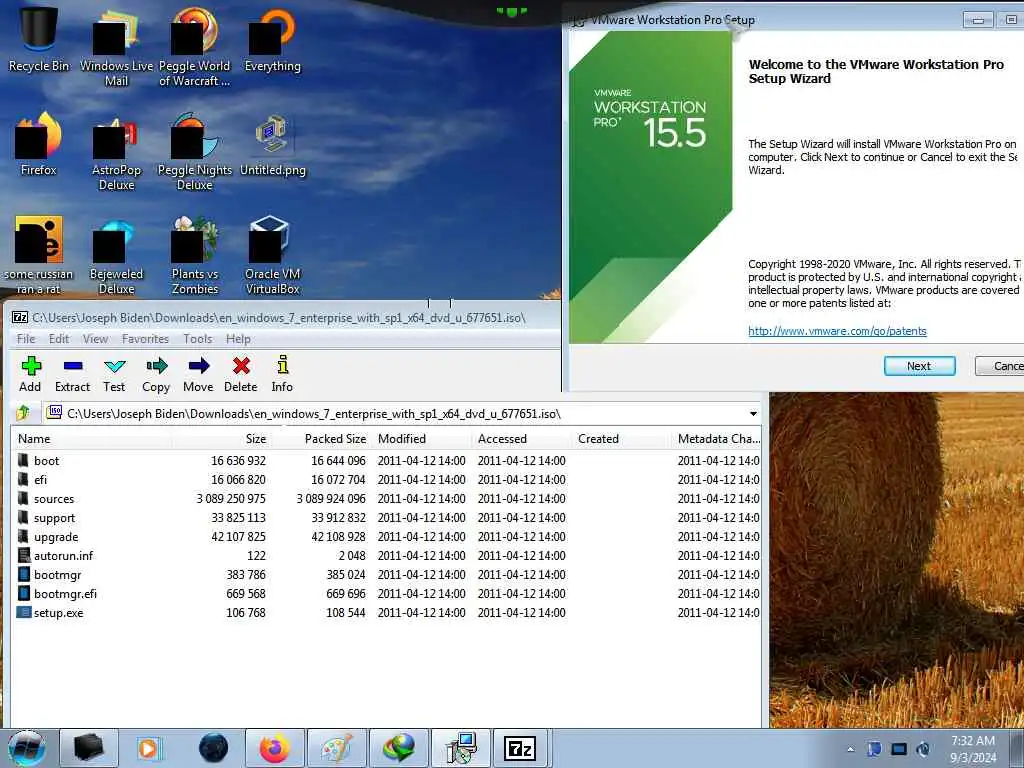Open the Tools menu
Viewport: 1024px width, 768px height.
tap(197, 339)
